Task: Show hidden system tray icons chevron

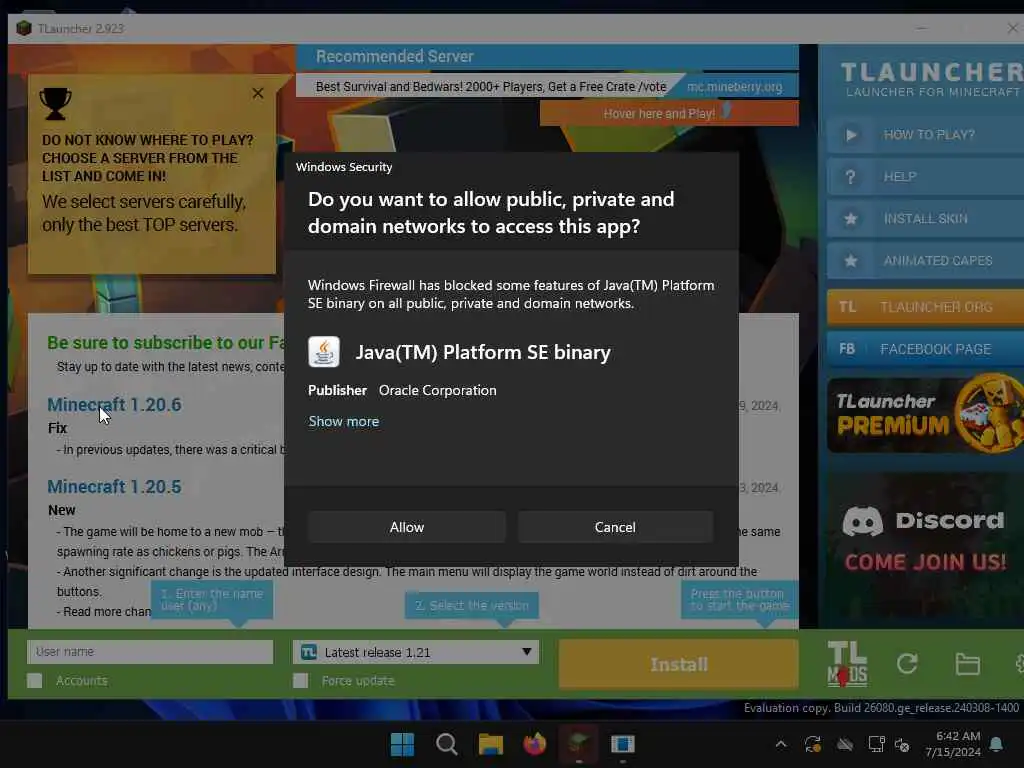Action: (781, 744)
